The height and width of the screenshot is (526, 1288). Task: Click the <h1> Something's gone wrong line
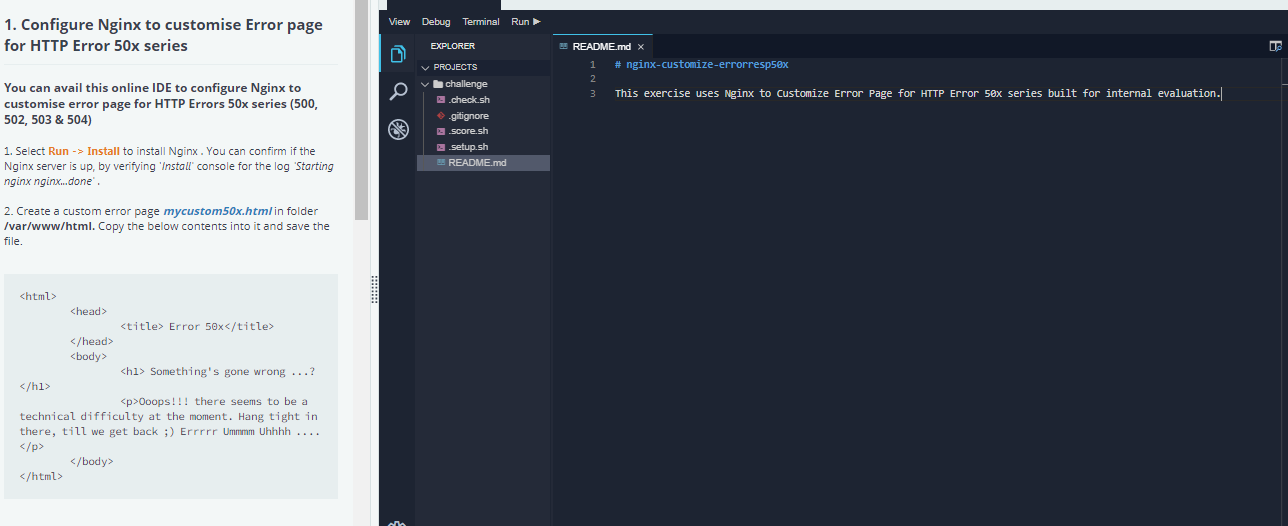pos(218,371)
